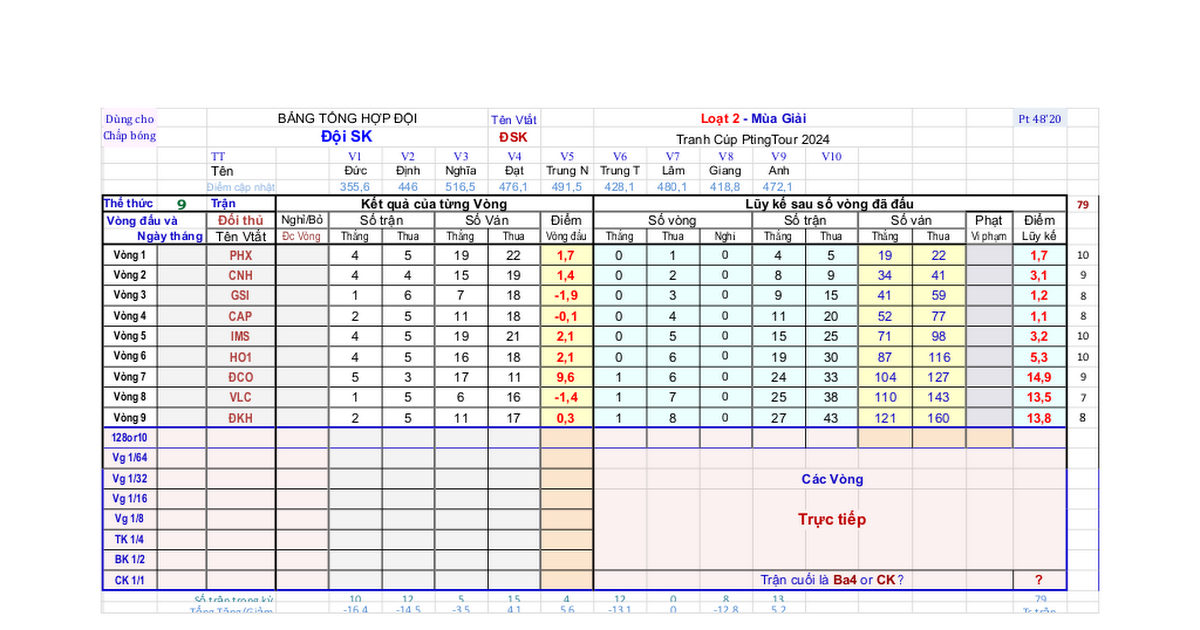Click the 'TK 1/4' row label

coord(130,539)
